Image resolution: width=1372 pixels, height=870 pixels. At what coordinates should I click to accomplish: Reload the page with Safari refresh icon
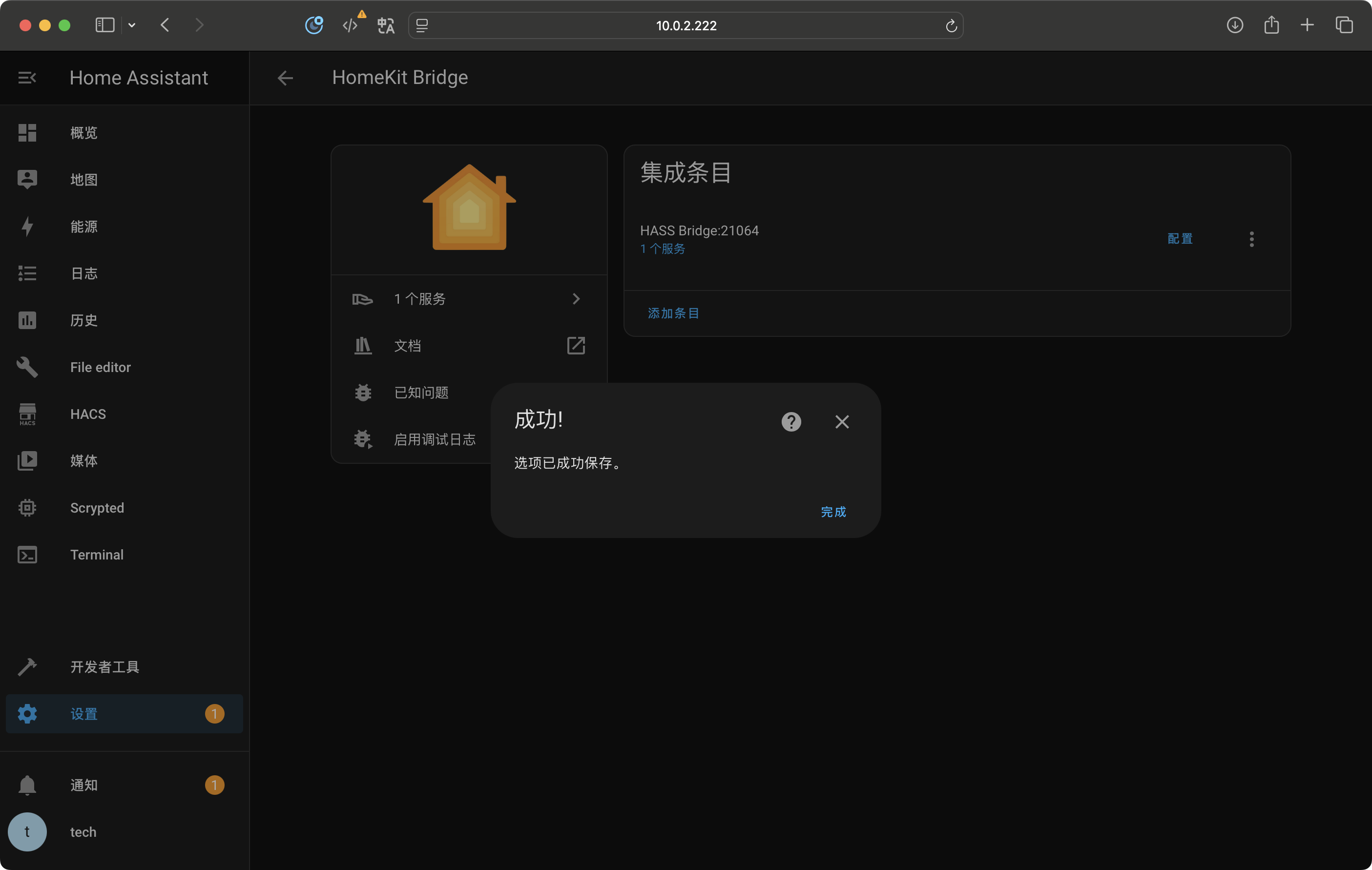coord(951,26)
